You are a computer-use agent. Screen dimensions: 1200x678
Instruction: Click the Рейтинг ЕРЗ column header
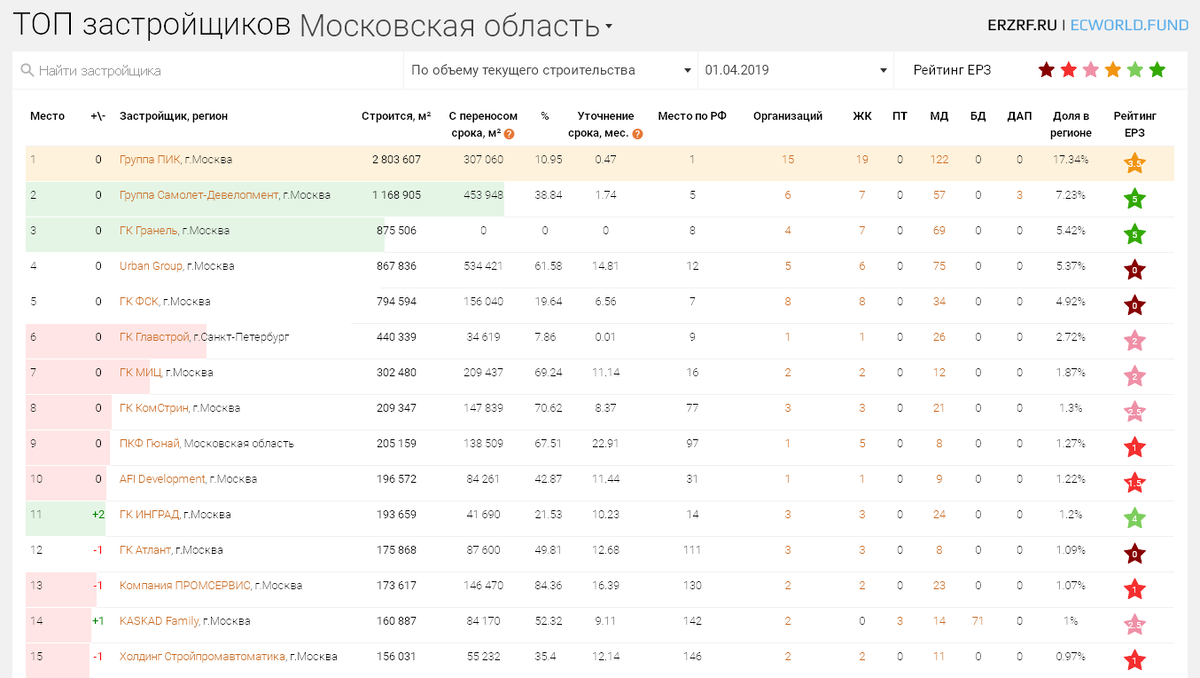[1135, 124]
